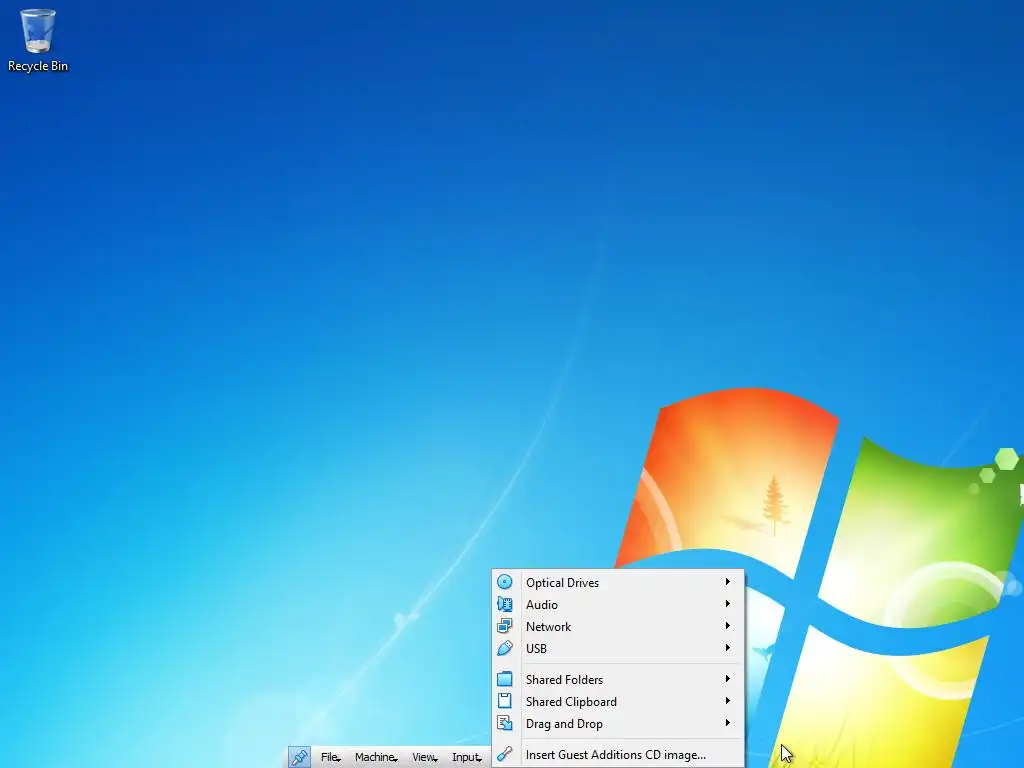Screen dimensions: 1024x768
Task: Open the Shared Clipboard menu entry
Action: pyautogui.click(x=618, y=701)
